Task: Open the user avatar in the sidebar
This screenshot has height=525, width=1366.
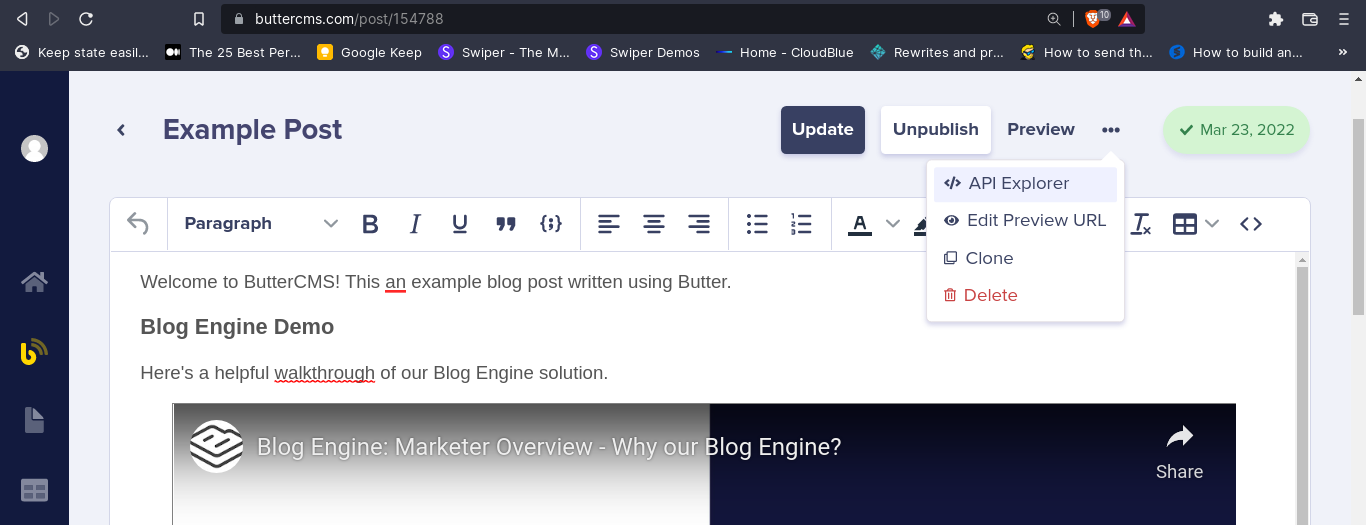Action: click(35, 148)
